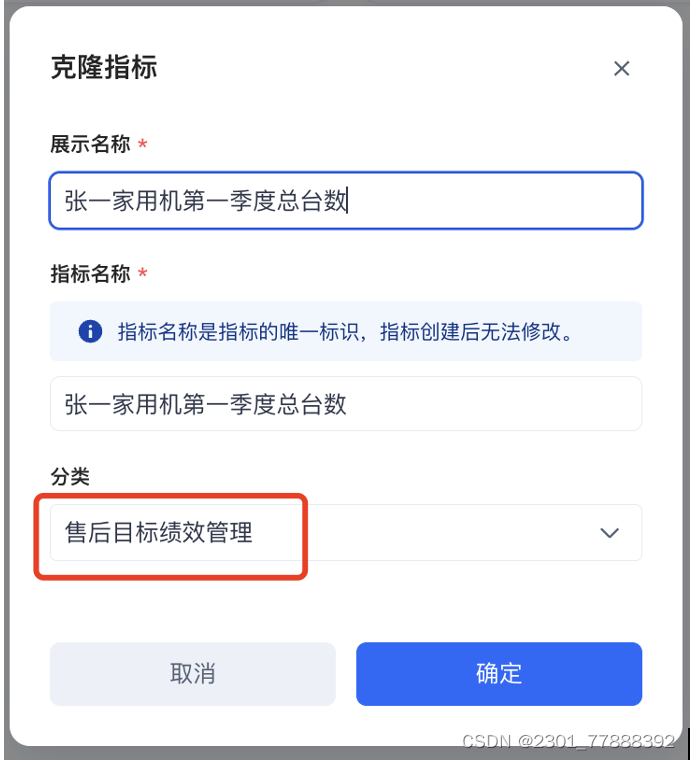
Task: Click the 克隆指标 dialog title
Action: pos(104,68)
